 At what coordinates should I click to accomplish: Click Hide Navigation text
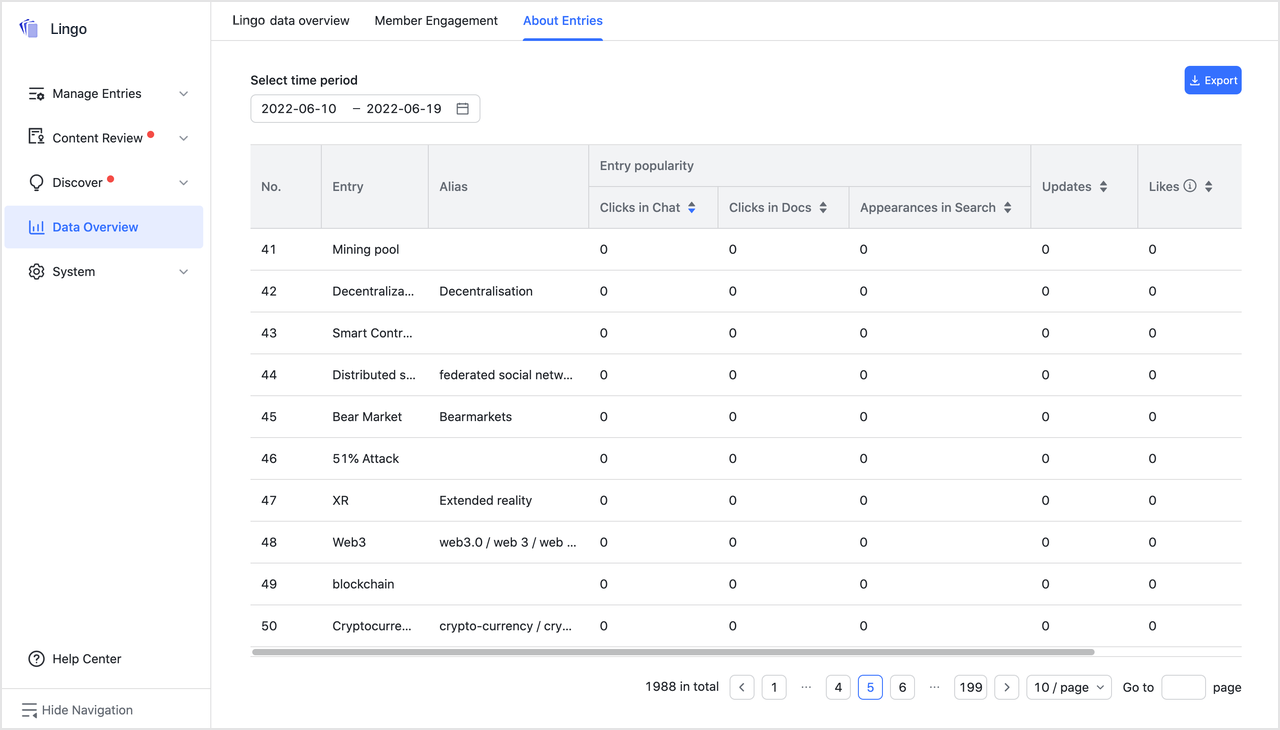point(87,710)
